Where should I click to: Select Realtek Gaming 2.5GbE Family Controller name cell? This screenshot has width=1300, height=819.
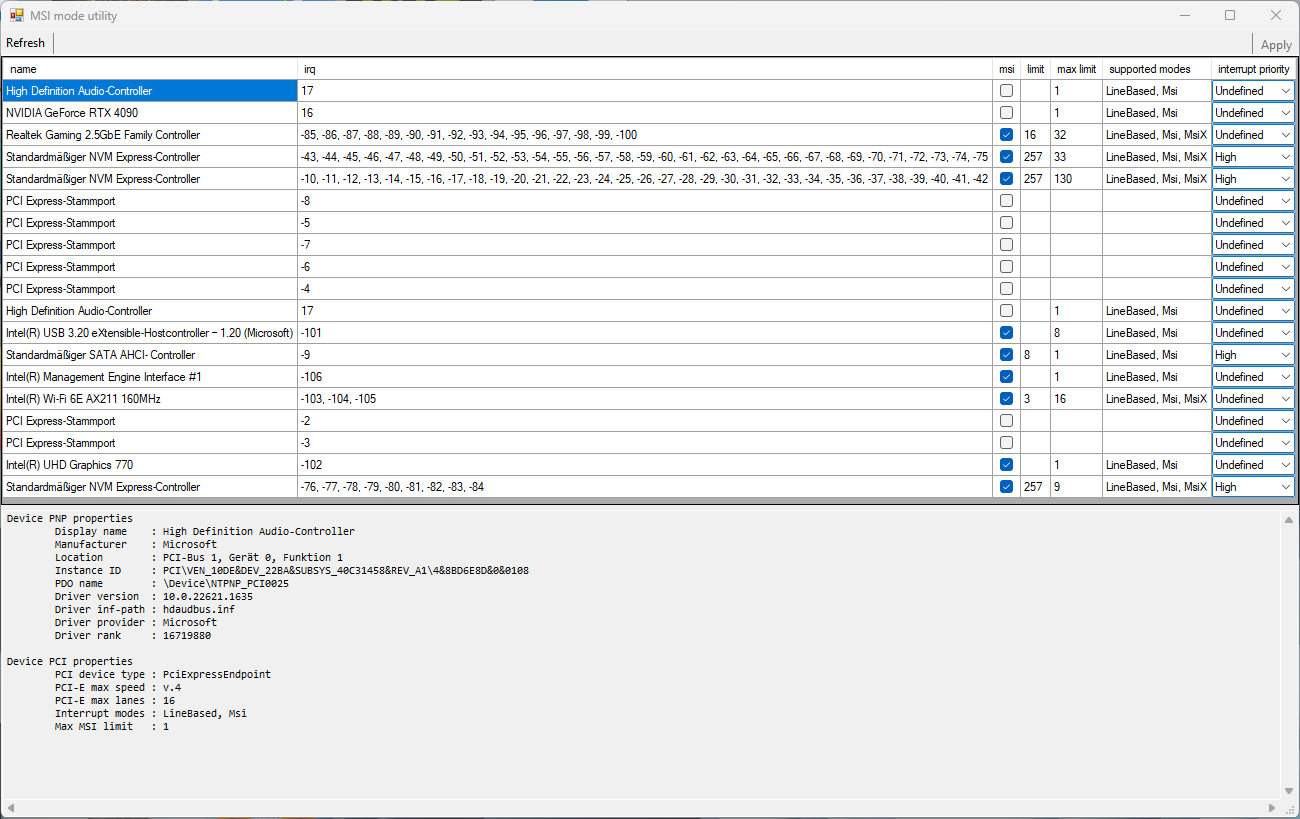click(150, 135)
